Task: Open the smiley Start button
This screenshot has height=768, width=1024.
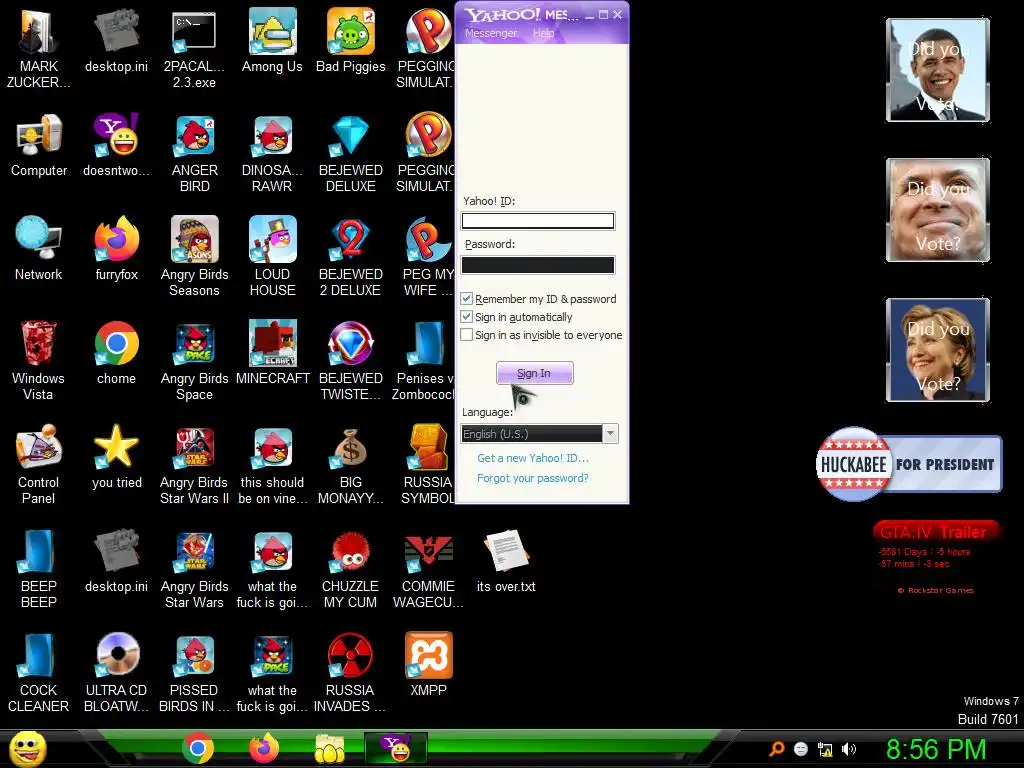Action: point(28,748)
